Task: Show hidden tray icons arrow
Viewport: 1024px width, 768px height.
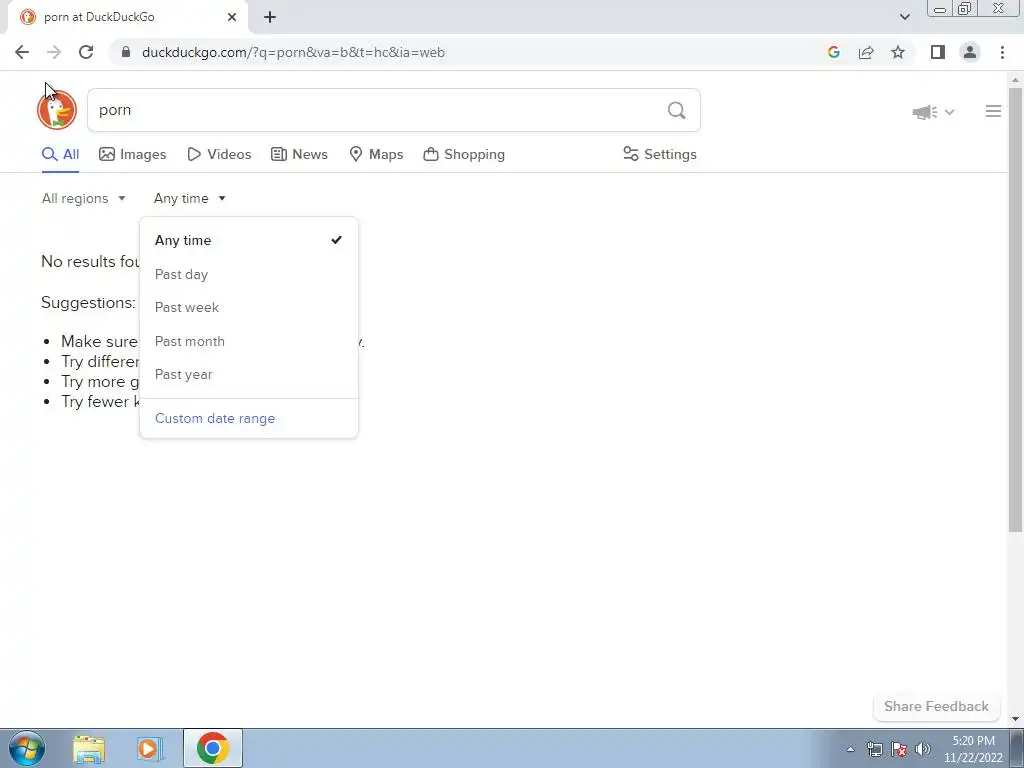Action: coord(850,749)
